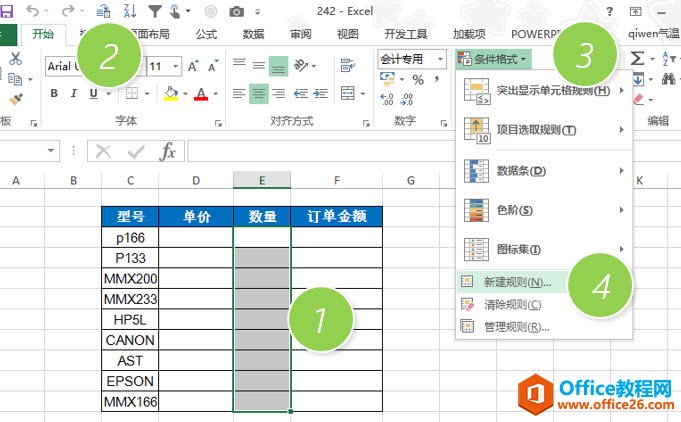
Task: Click the Accounting Number Format icon
Action: 387,79
